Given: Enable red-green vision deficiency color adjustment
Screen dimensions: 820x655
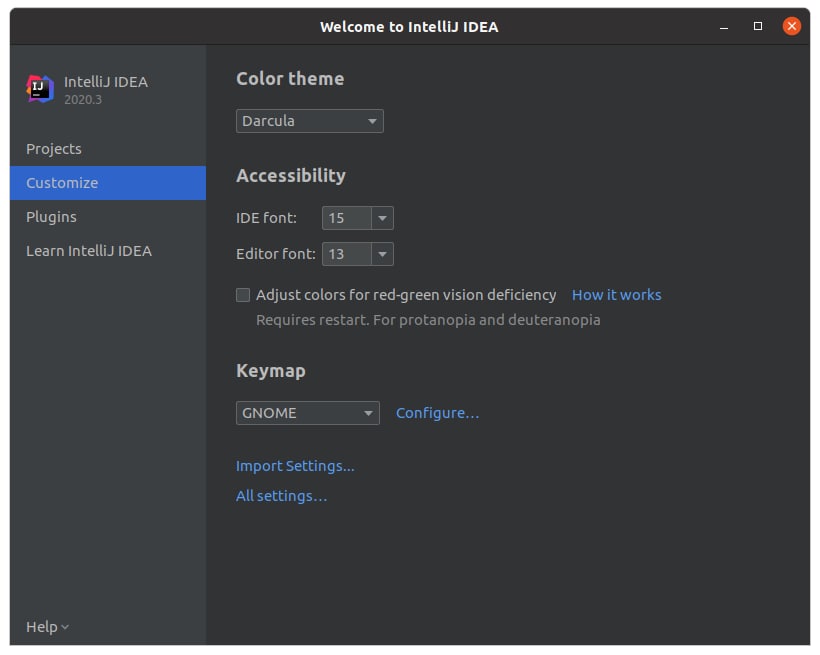Looking at the screenshot, I should 243,295.
